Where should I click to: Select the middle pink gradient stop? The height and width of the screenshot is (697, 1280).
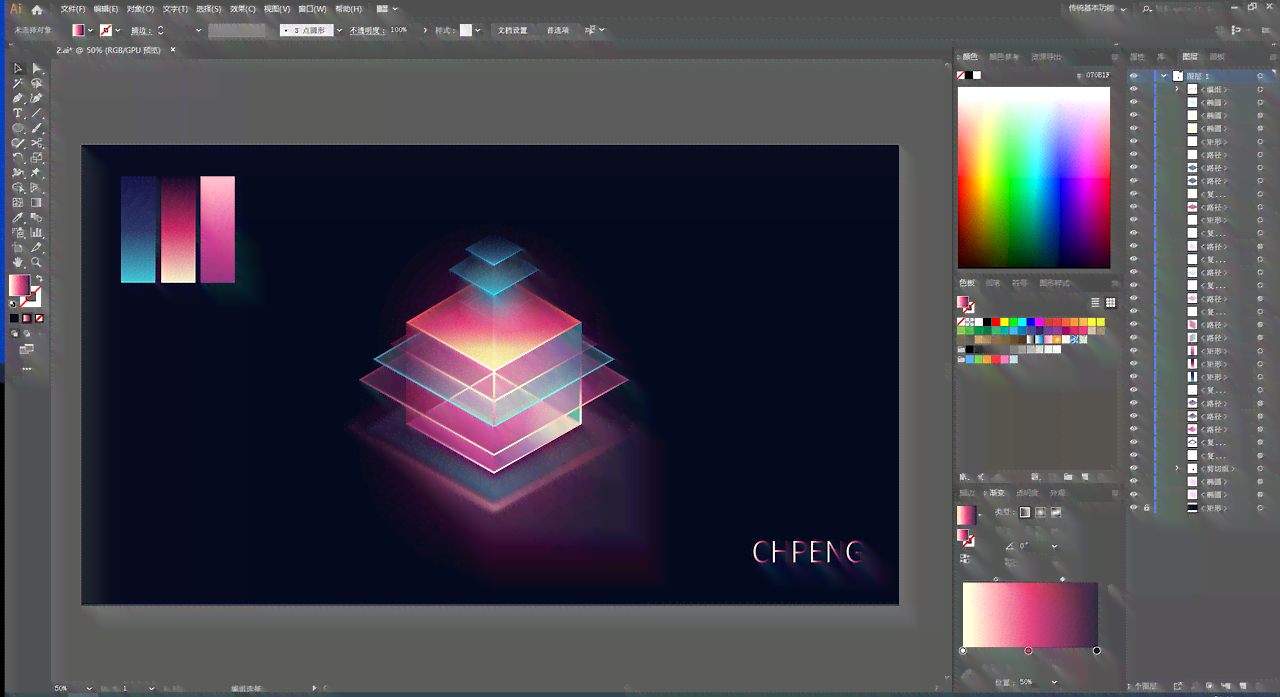pos(1028,651)
